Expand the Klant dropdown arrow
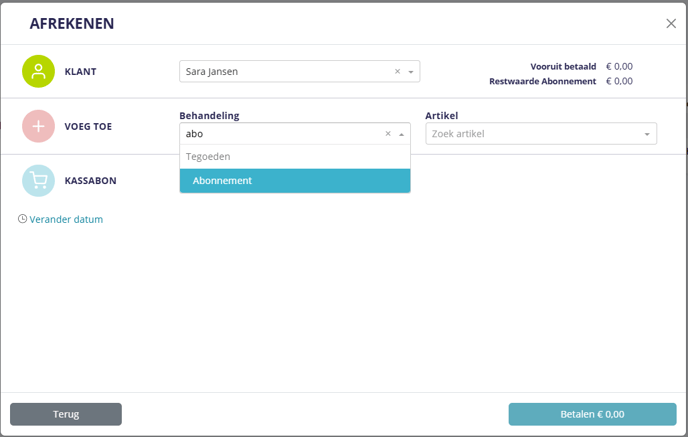 (x=410, y=72)
